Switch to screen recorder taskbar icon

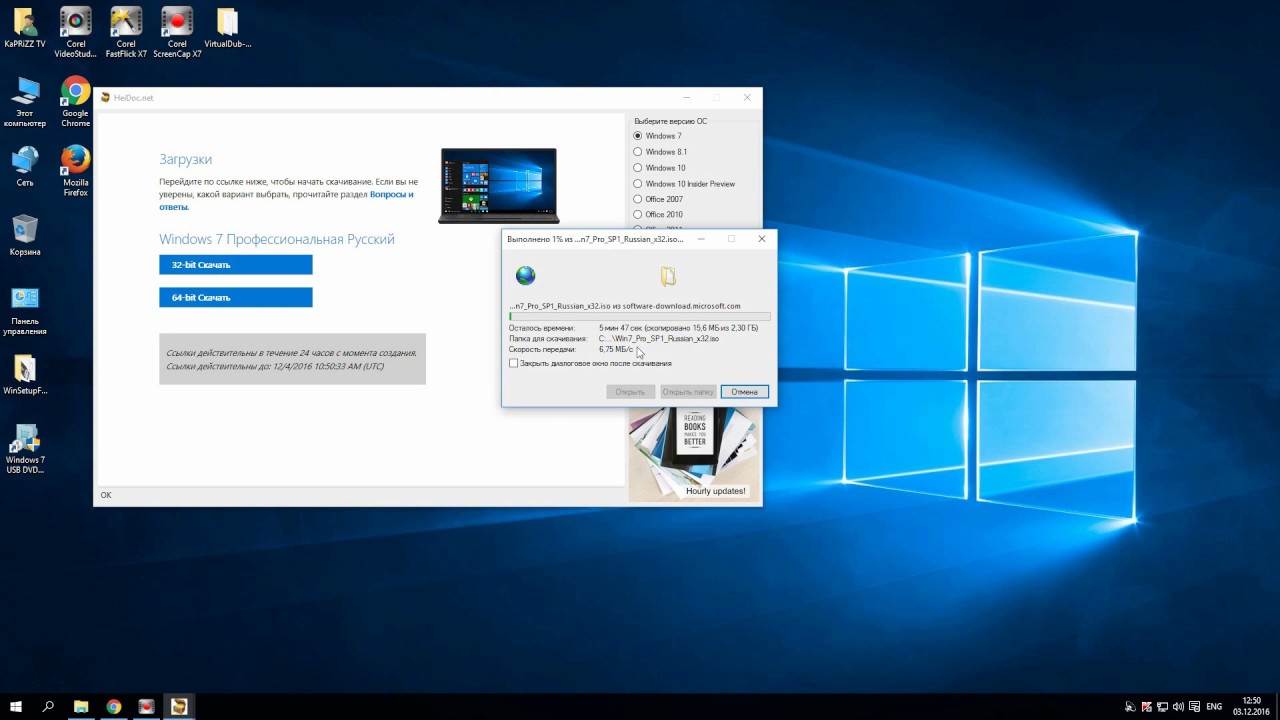click(x=146, y=706)
